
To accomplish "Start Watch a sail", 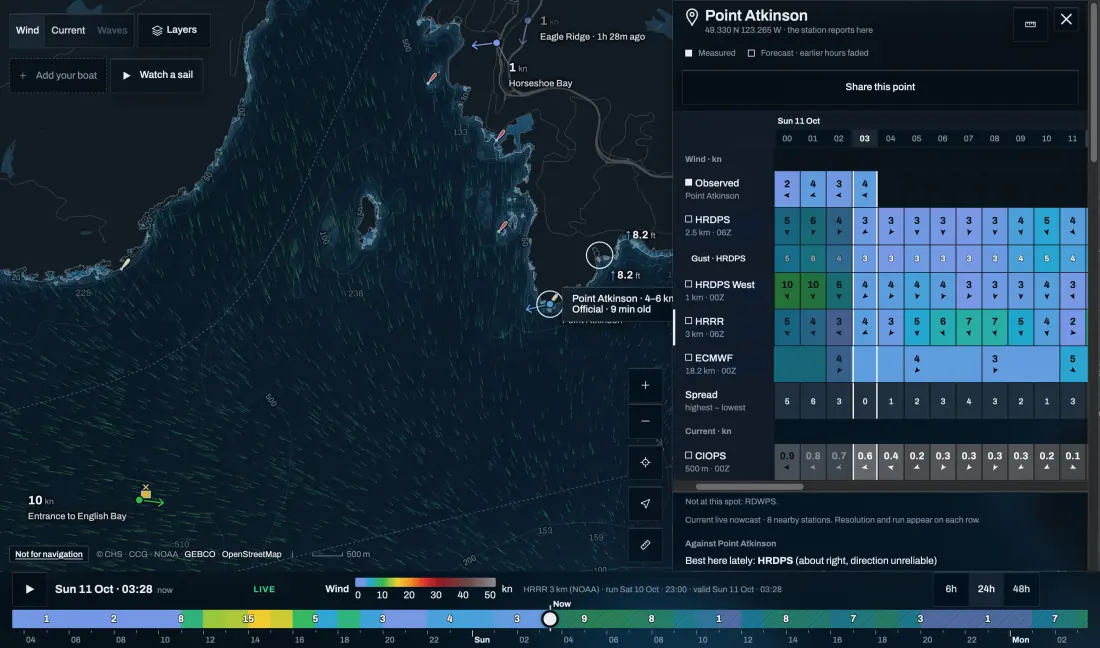I will pos(157,75).
